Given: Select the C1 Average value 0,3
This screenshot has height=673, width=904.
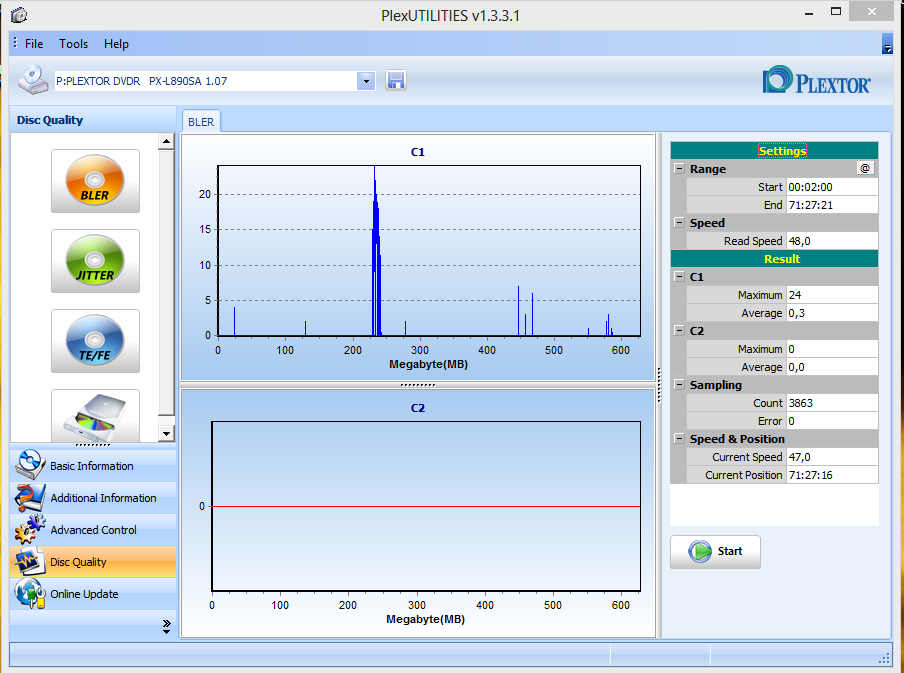Looking at the screenshot, I should coord(832,313).
